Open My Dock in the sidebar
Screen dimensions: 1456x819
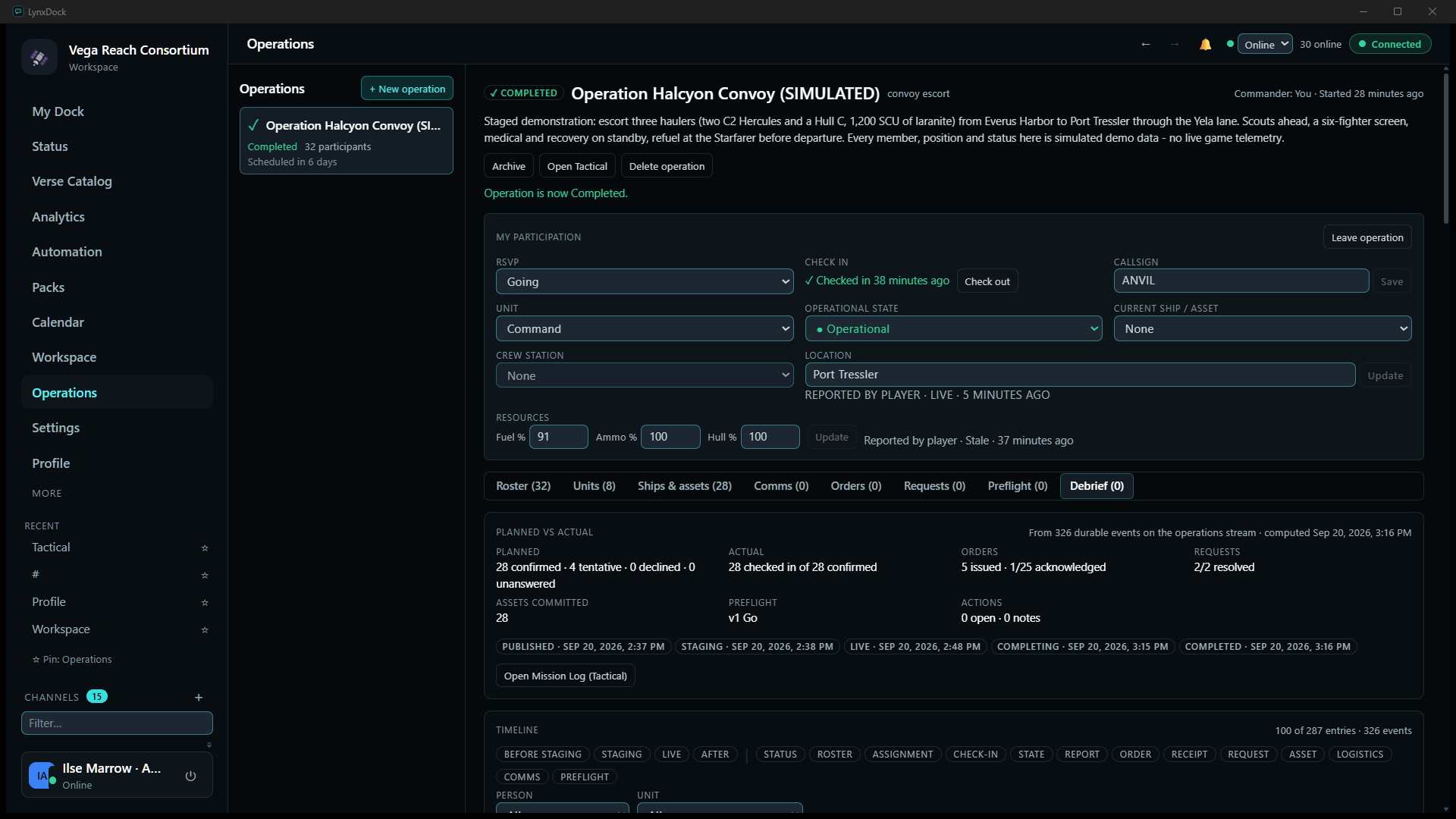(117, 111)
